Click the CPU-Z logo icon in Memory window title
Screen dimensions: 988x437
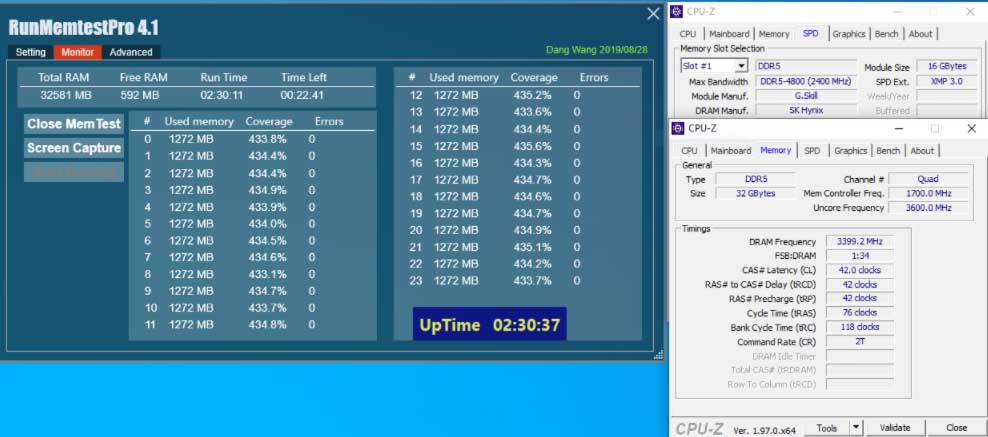677,128
